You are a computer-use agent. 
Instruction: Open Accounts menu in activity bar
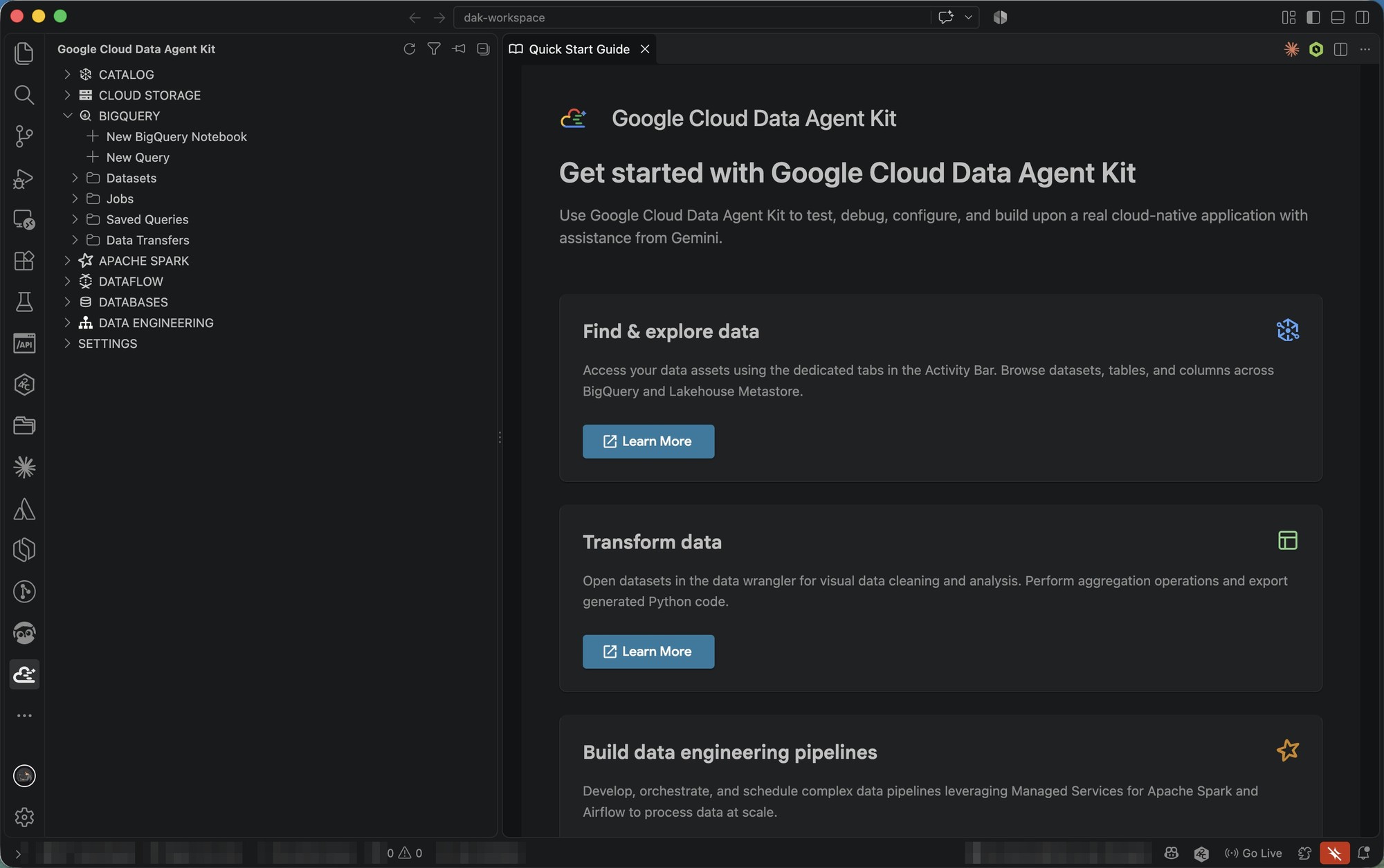pos(24,776)
